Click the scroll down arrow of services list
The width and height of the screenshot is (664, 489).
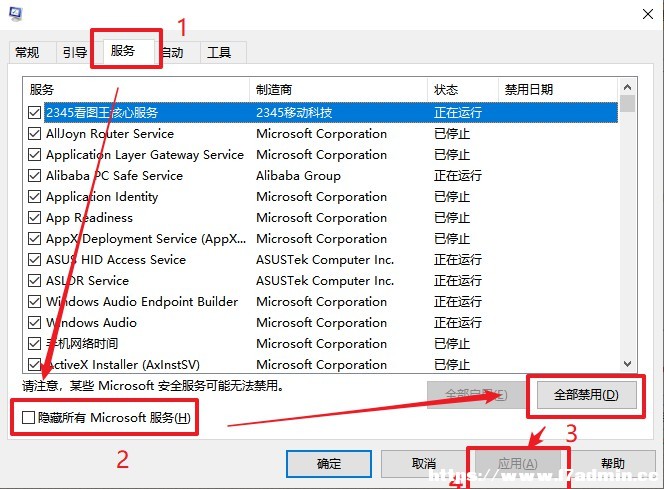click(628, 364)
